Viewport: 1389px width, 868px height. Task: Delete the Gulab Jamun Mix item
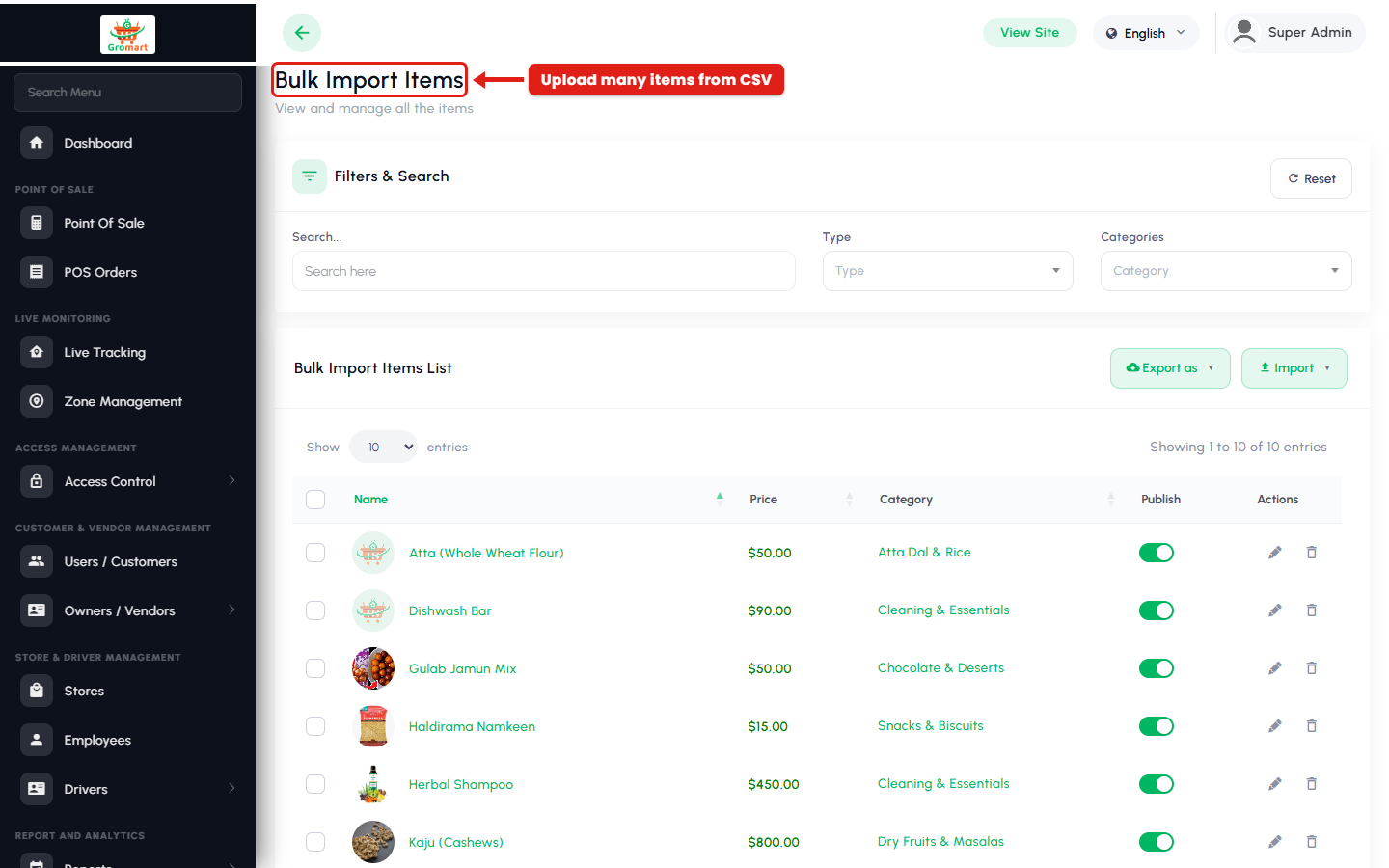1312,668
